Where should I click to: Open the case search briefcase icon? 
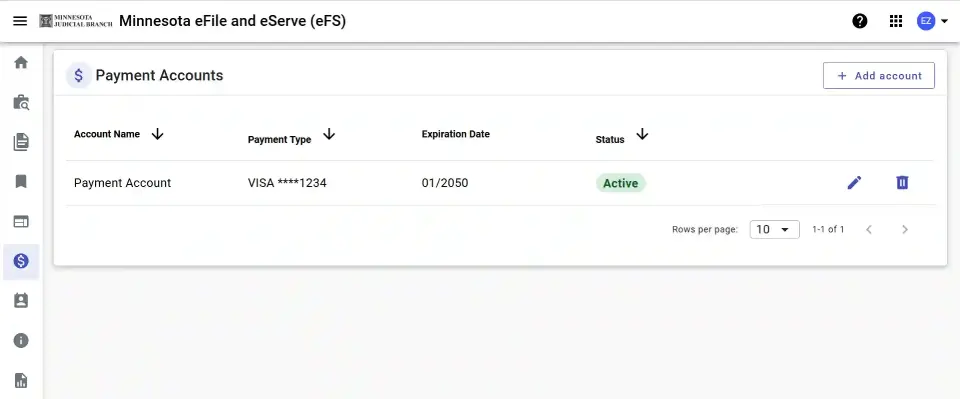tap(21, 102)
